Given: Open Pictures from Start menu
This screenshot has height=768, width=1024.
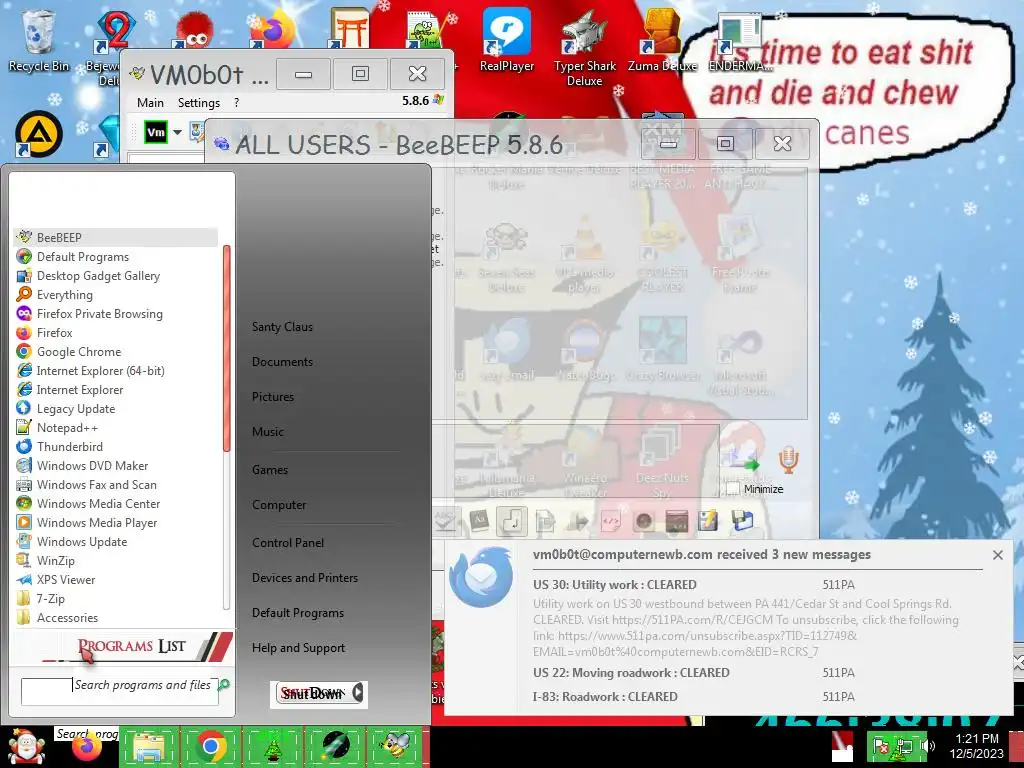Looking at the screenshot, I should (273, 396).
